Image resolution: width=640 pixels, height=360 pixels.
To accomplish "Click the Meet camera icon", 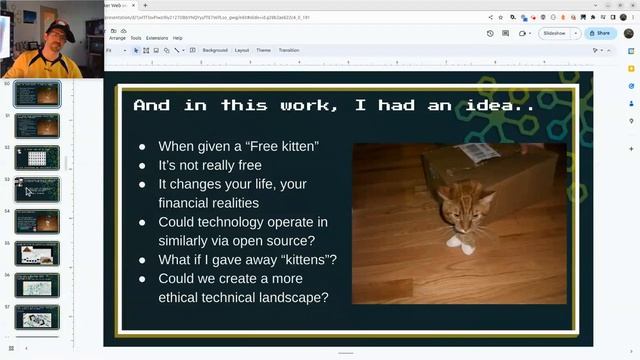I will [522, 33].
